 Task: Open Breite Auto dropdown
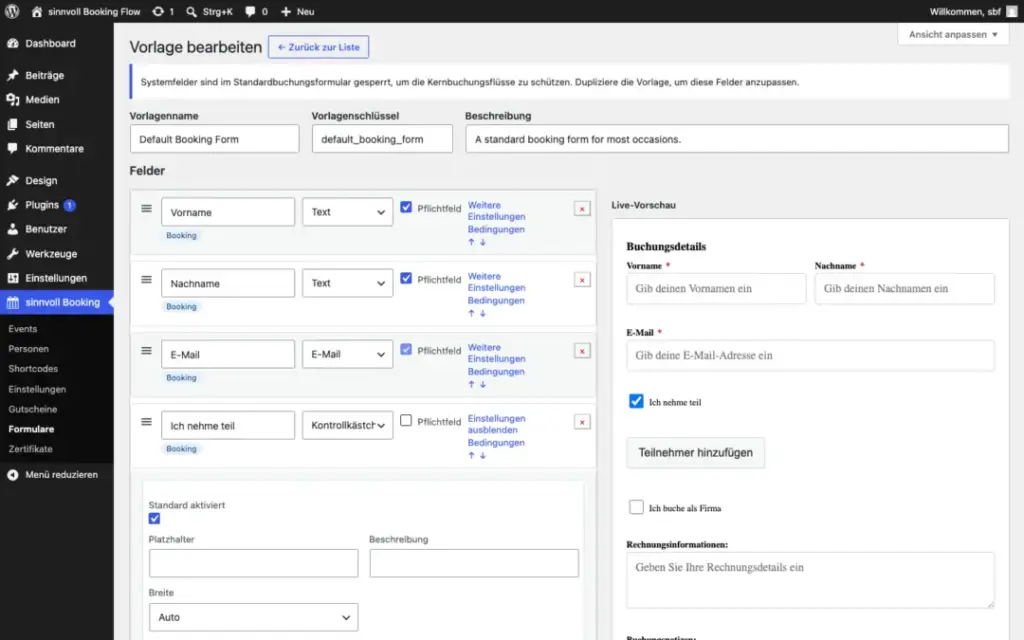(253, 617)
